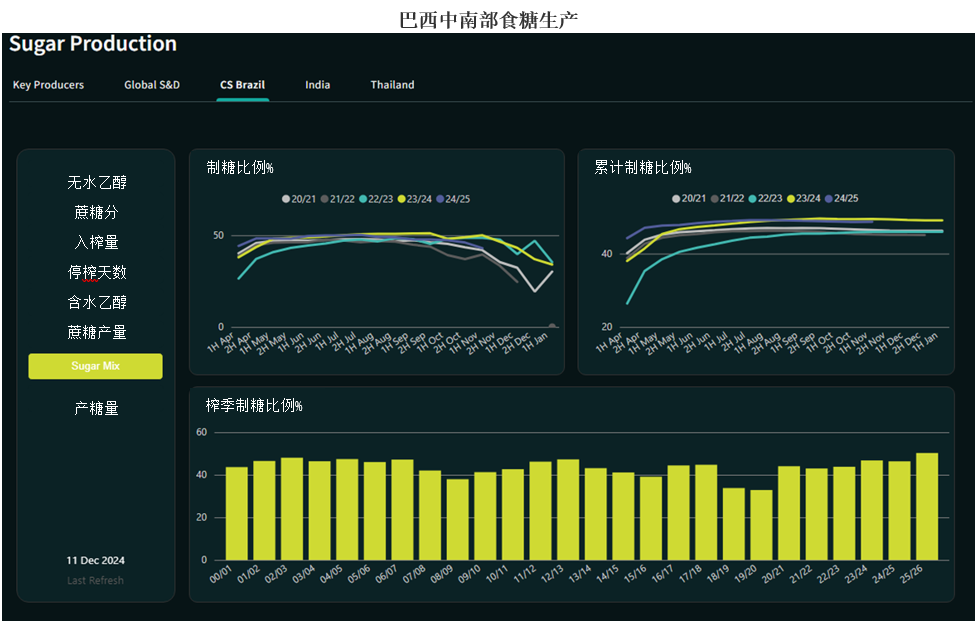Click yellow 23/24 legend dot in 累计制糖比例% chart

pos(792,199)
